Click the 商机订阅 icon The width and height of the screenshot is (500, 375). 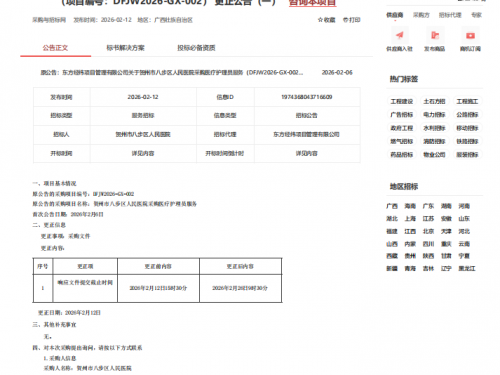tap(470, 35)
